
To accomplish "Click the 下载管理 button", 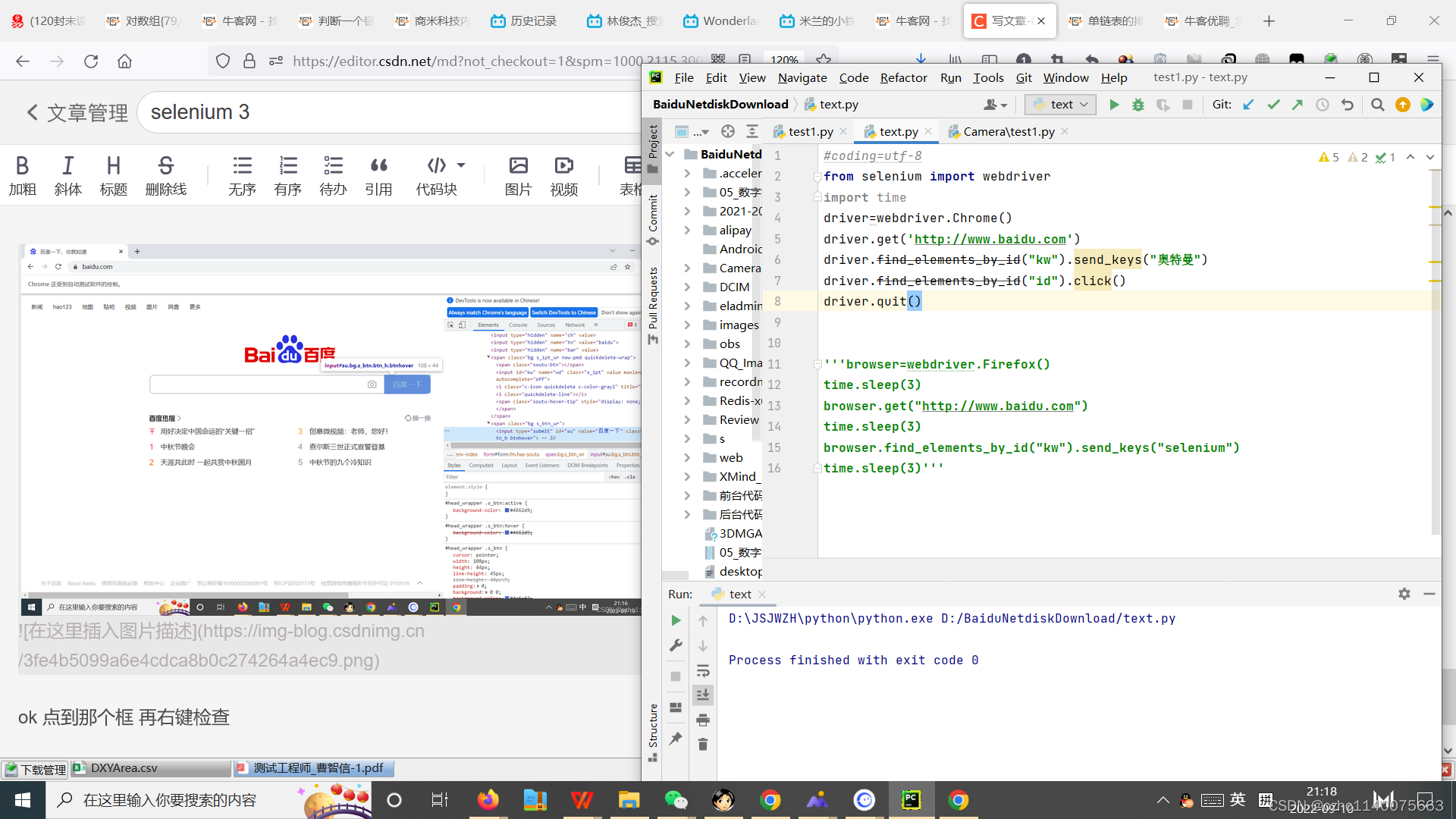I will [35, 769].
